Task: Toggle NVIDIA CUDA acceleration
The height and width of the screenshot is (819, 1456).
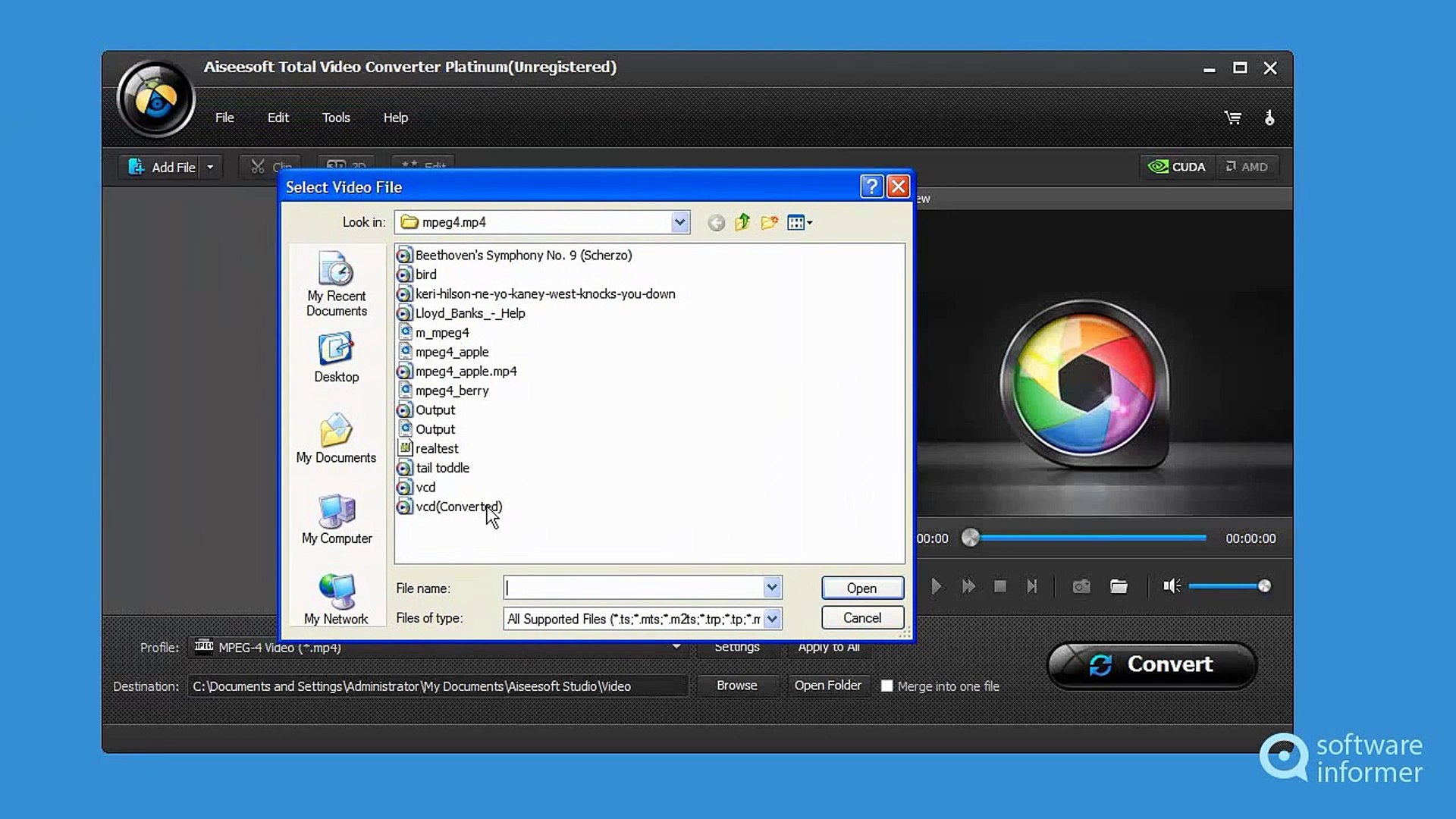Action: [1178, 167]
